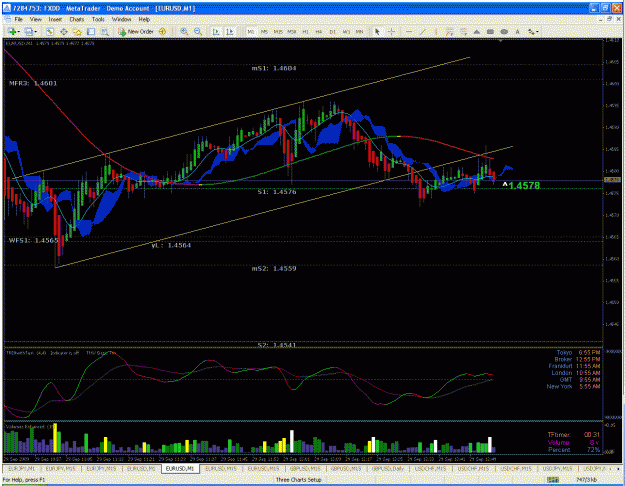Switch to the USDJPY,M15 chart tab
Viewport: 625px width, 486px height.
tap(557, 468)
